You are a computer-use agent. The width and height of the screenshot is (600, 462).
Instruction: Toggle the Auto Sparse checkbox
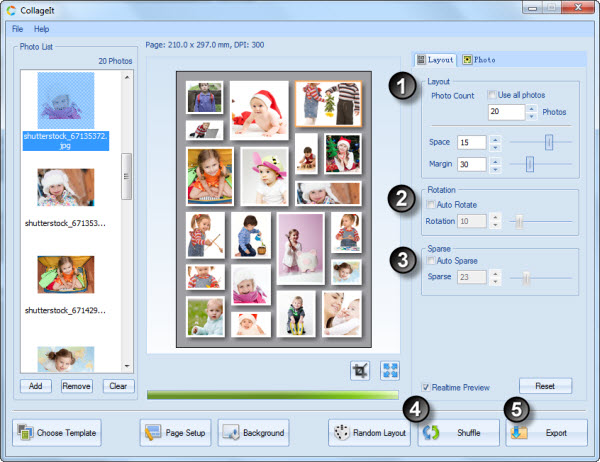[x=432, y=261]
